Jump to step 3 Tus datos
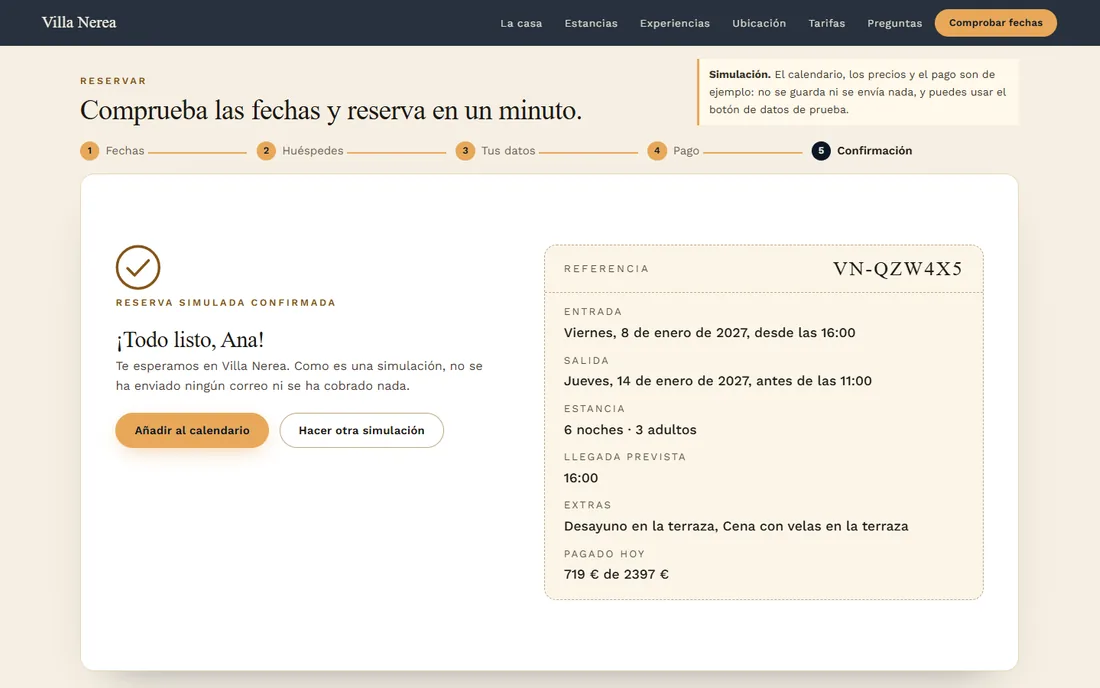The width and height of the screenshot is (1100, 688). 495,151
